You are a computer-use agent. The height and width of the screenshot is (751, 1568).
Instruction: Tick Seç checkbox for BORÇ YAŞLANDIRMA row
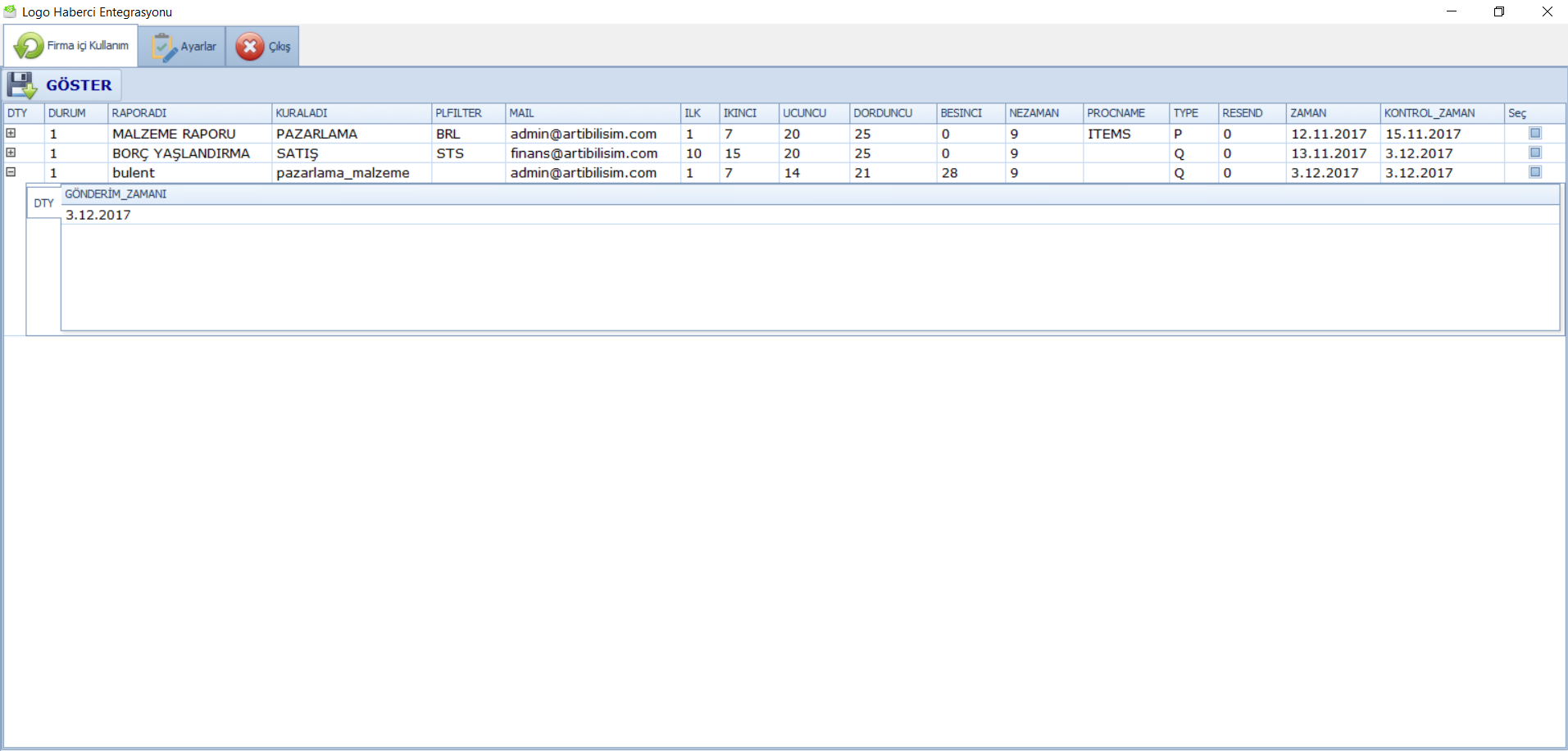point(1535,152)
